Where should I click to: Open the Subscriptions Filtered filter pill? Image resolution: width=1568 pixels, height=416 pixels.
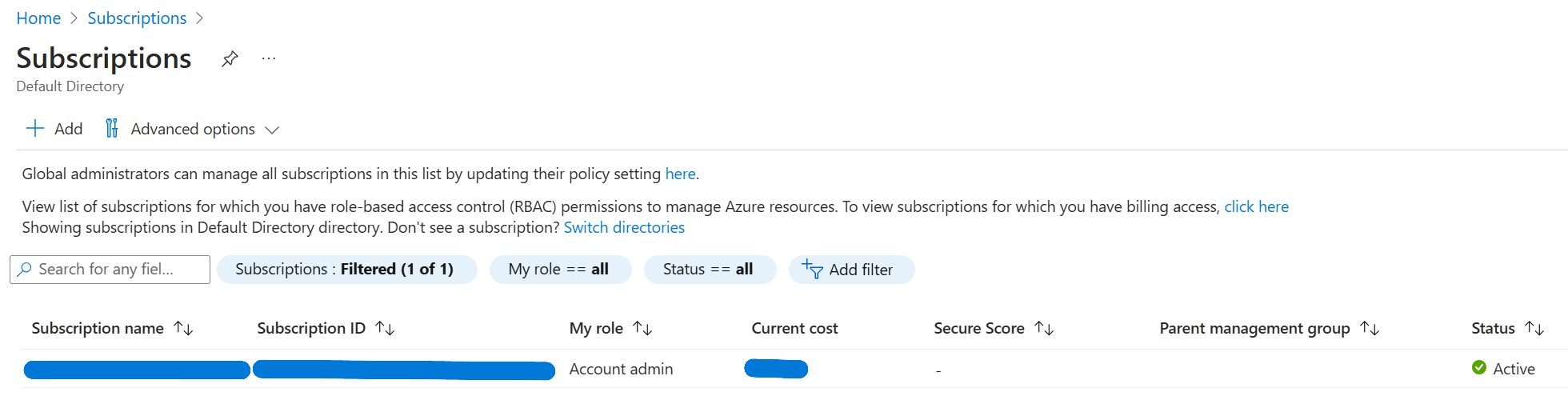tap(346, 270)
